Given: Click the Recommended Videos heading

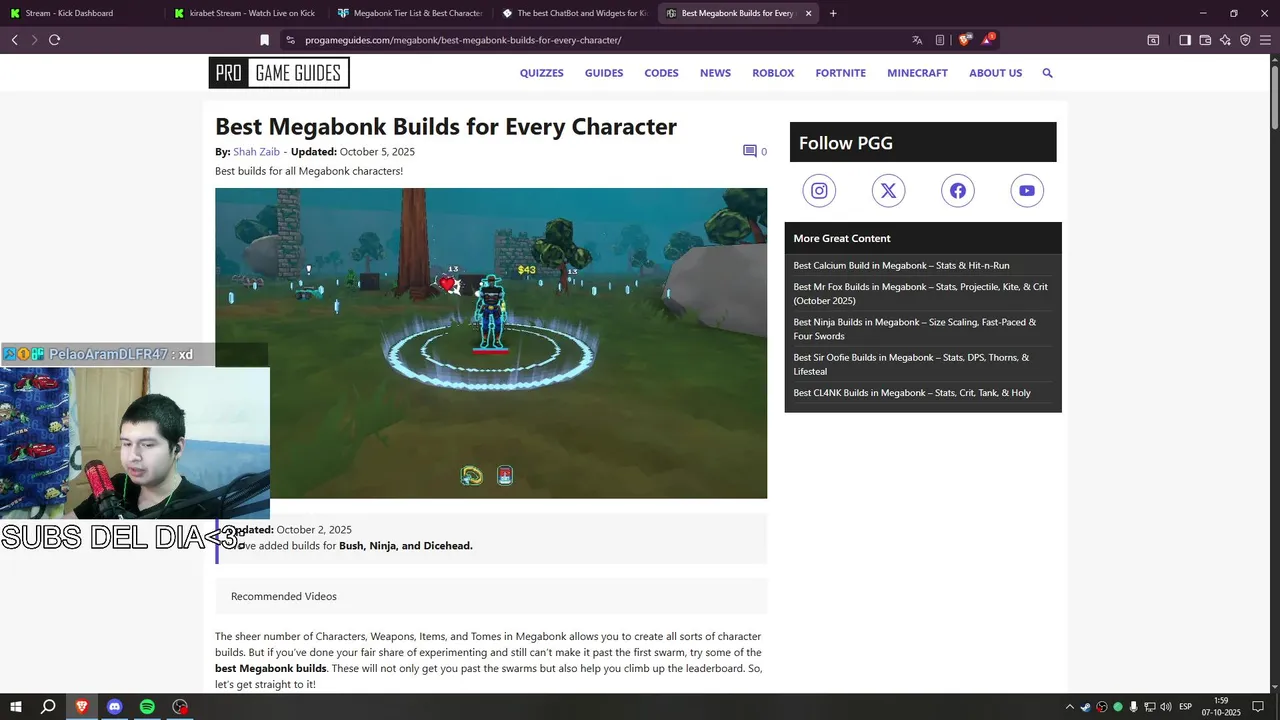Looking at the screenshot, I should coord(284,597).
